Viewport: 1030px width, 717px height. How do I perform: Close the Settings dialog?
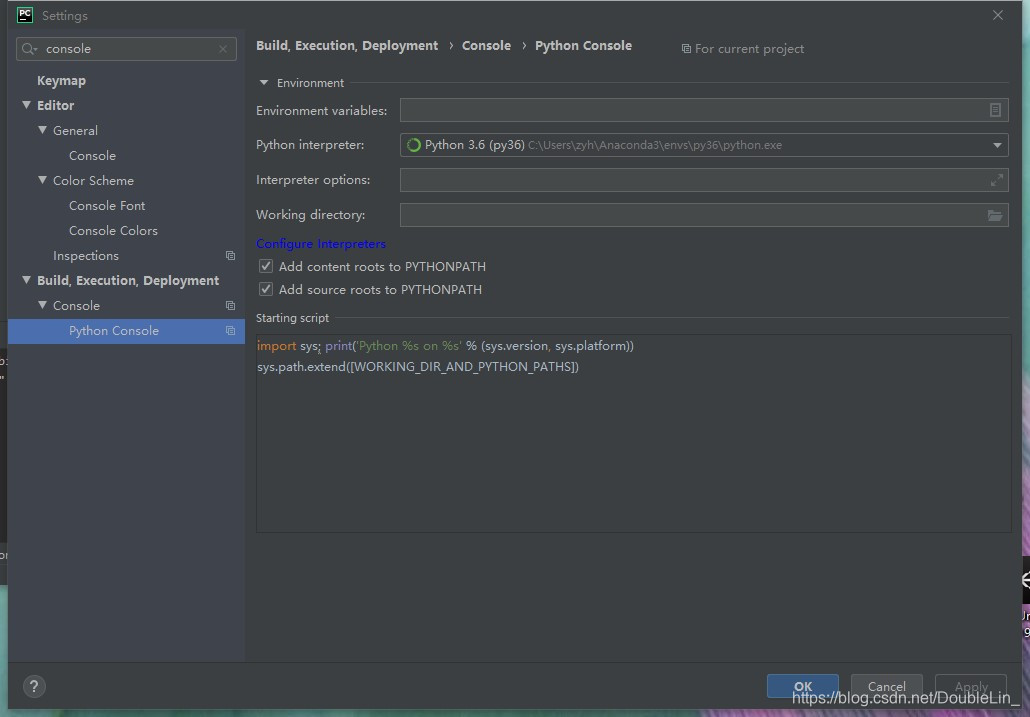[998, 15]
